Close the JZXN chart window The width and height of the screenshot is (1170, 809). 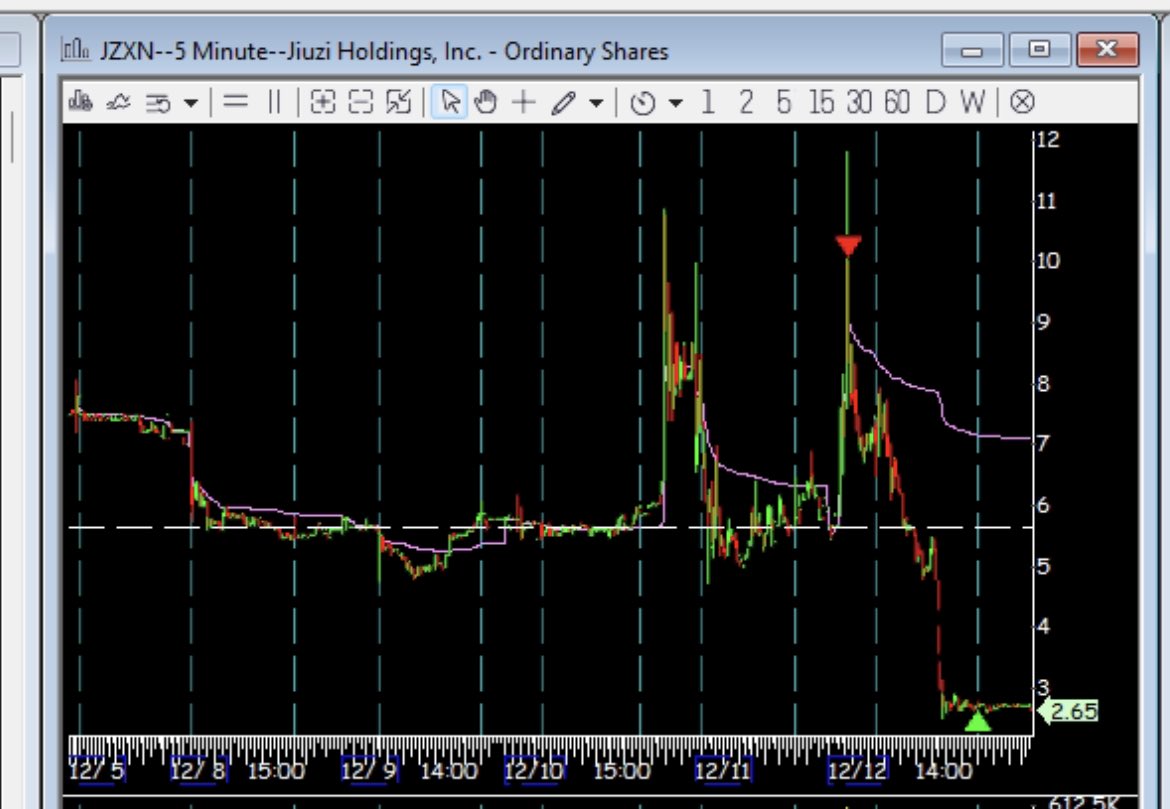tap(1107, 50)
